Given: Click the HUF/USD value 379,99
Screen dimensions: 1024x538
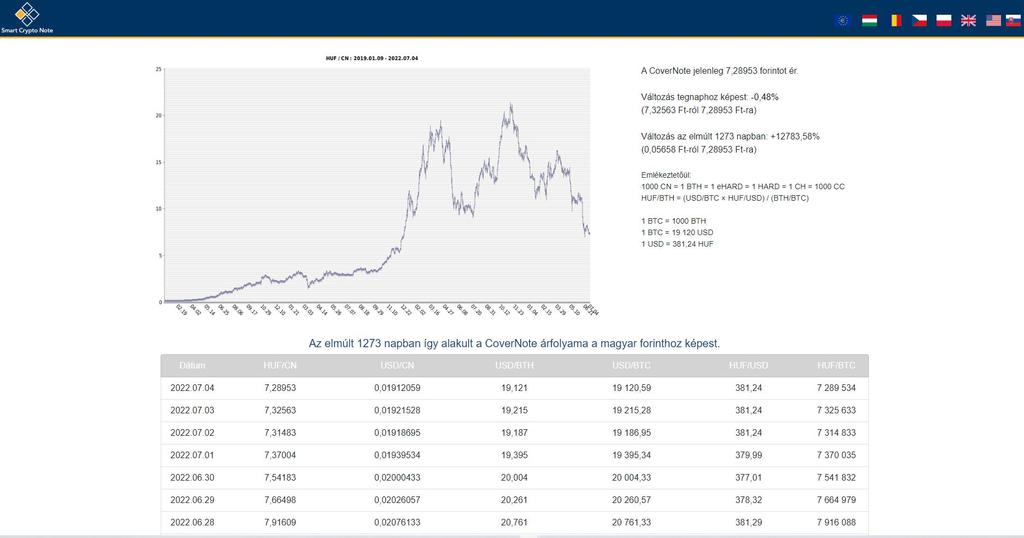Looking at the screenshot, I should pyautogui.click(x=748, y=455).
